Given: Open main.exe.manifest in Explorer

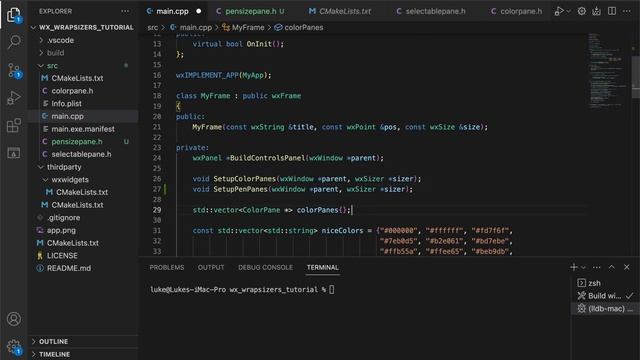Looking at the screenshot, I should [83, 129].
